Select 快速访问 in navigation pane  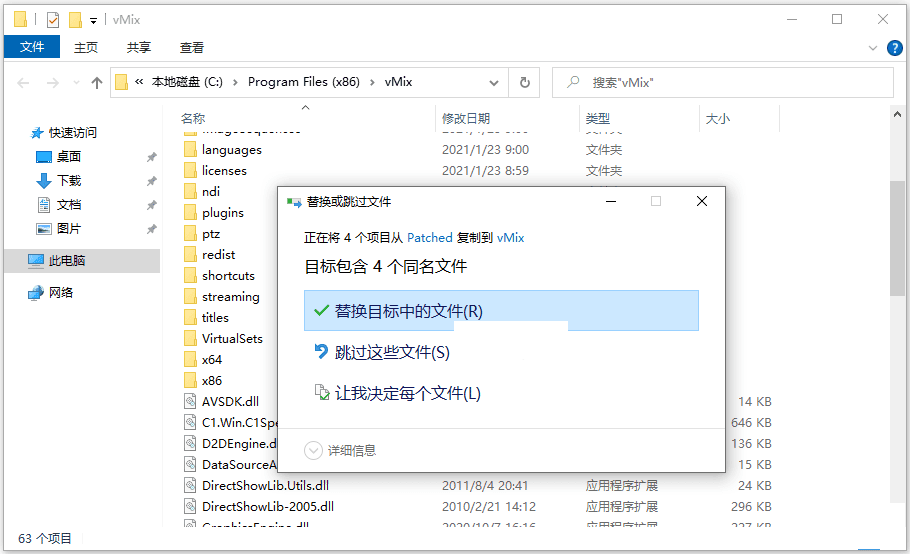pyautogui.click(x=73, y=133)
